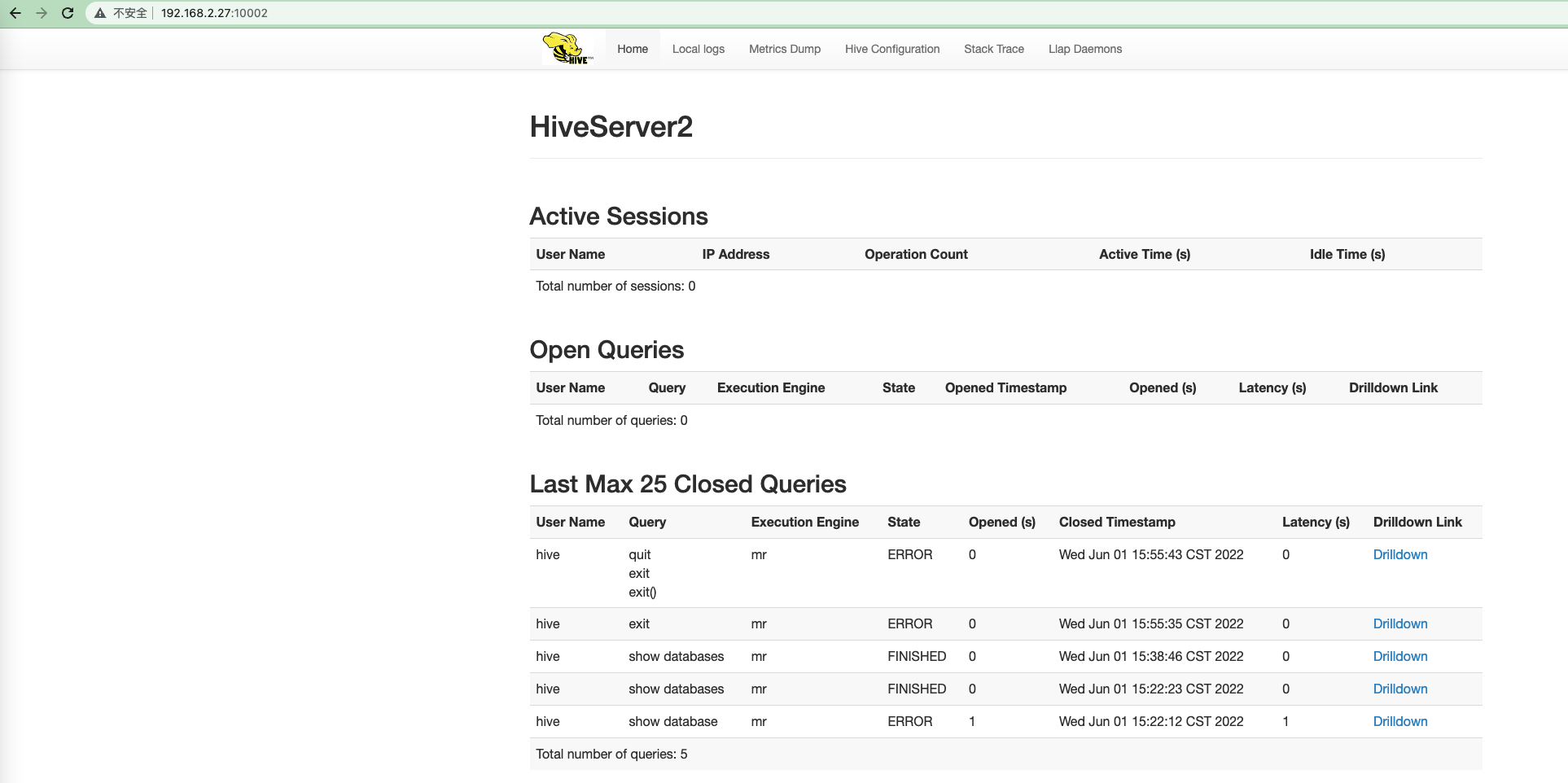This screenshot has height=783, width=1568.
Task: Click Total number of sessions: 0 text
Action: [615, 286]
